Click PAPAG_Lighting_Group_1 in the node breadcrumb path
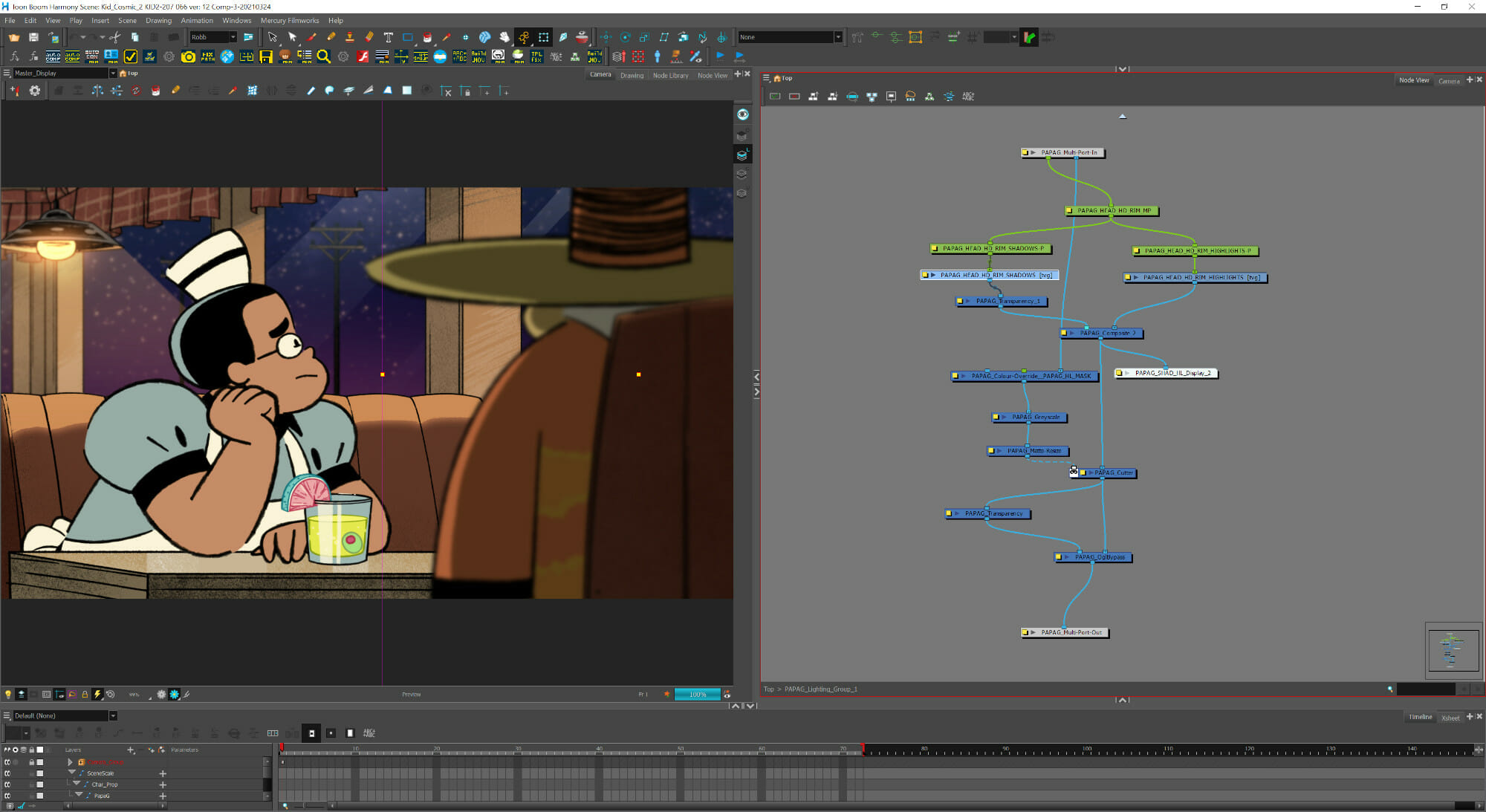Screen dimensions: 1486x812 coord(822,689)
